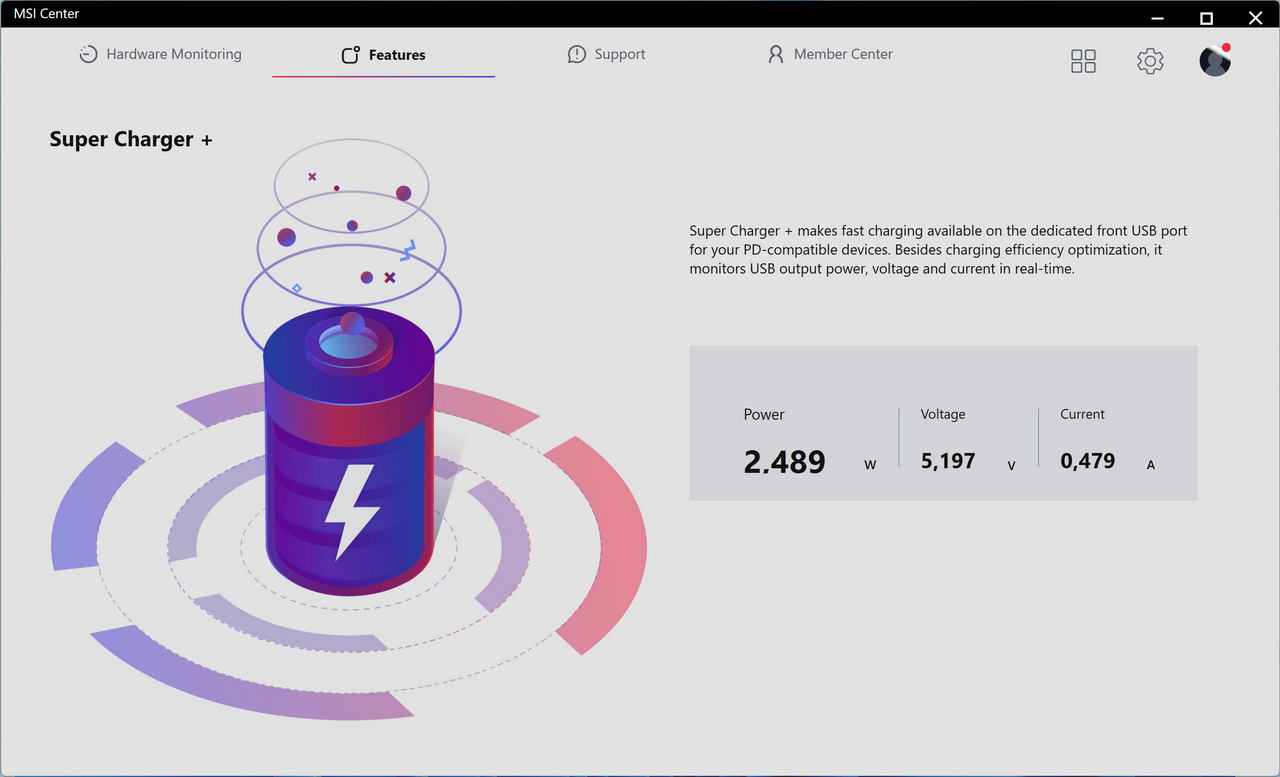Click the lightning bolt on battery illustration
1280x777 pixels.
(351, 510)
